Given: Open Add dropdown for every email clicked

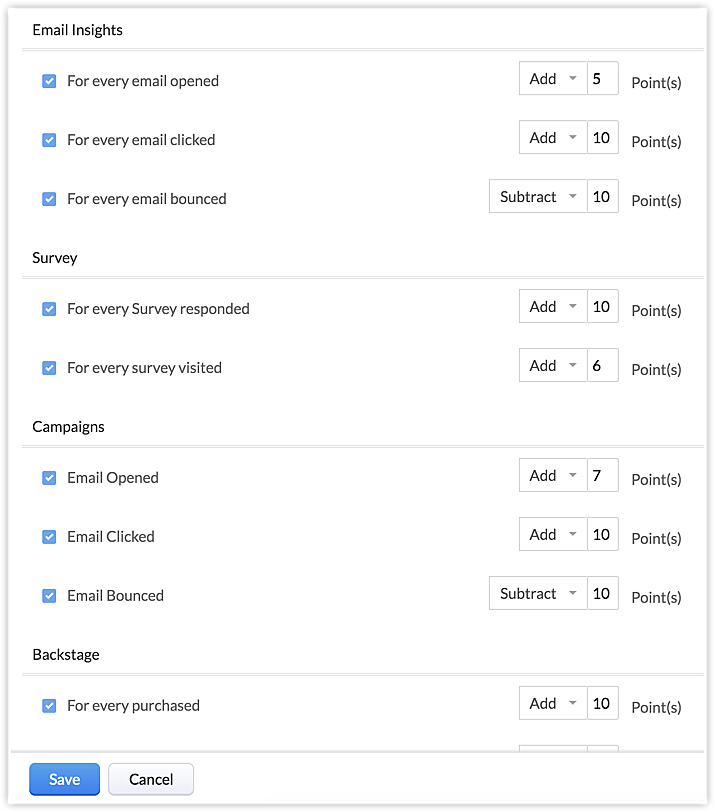Looking at the screenshot, I should [x=552, y=138].
